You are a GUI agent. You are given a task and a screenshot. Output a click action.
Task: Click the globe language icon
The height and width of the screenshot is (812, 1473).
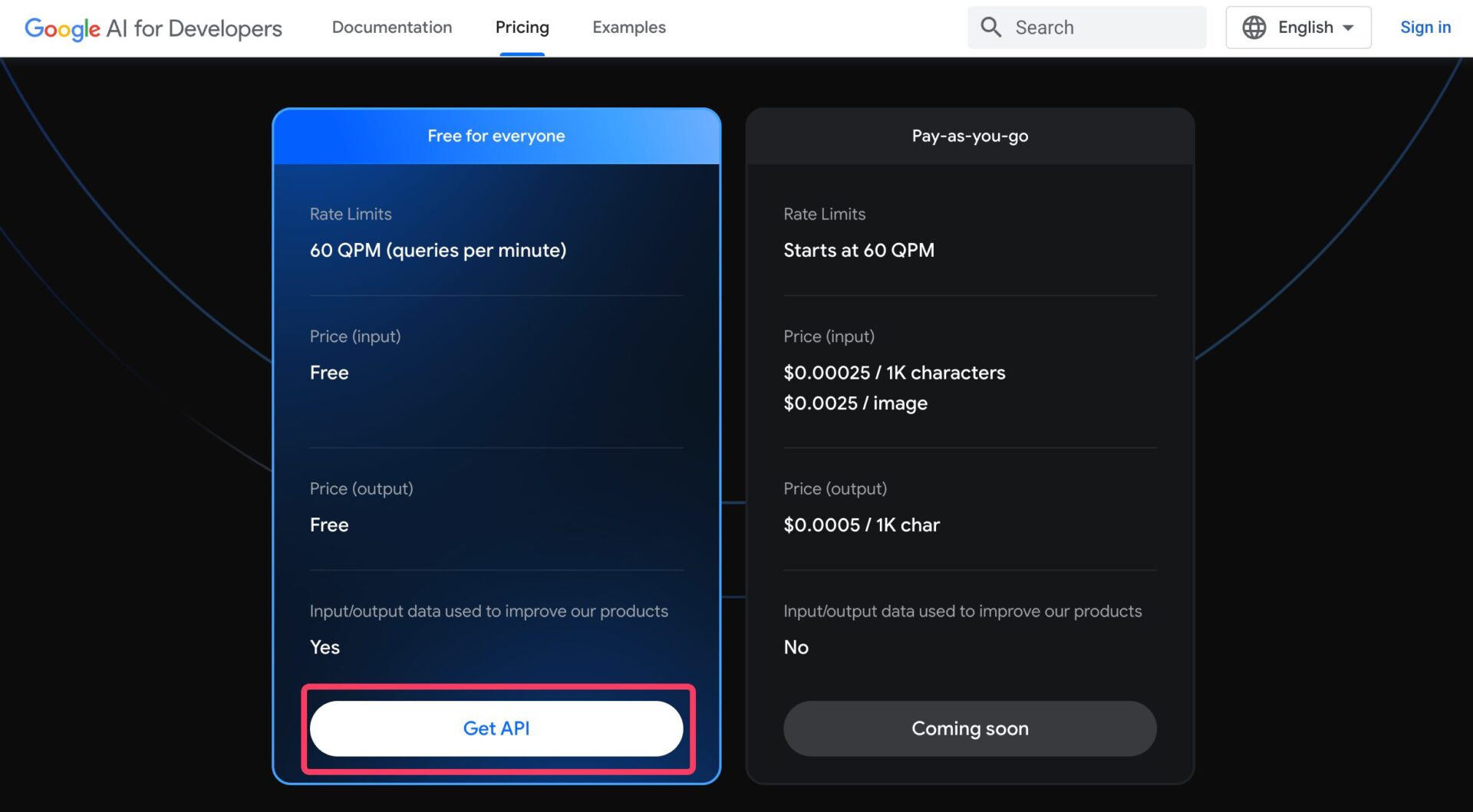pos(1254,28)
